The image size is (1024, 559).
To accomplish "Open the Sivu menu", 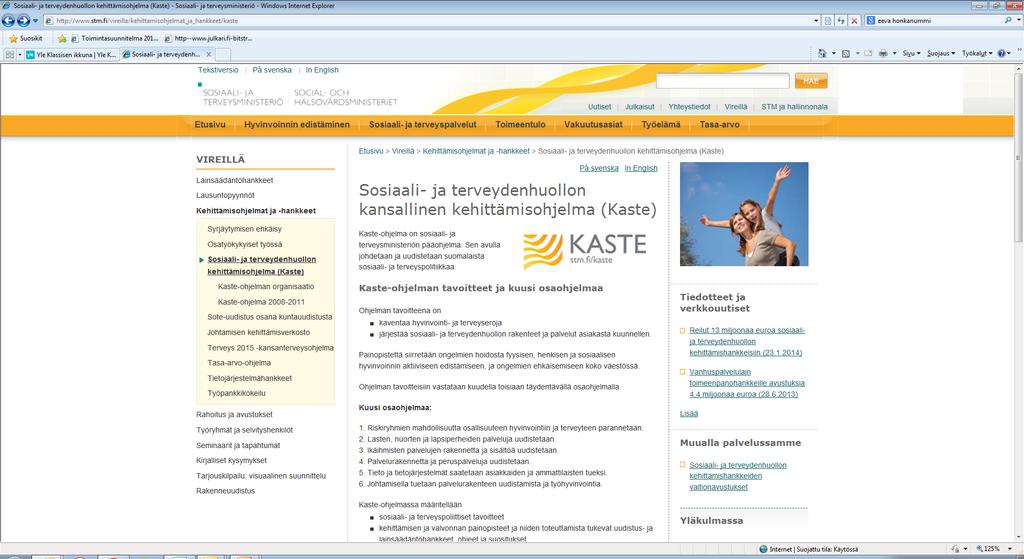I will tap(911, 54).
